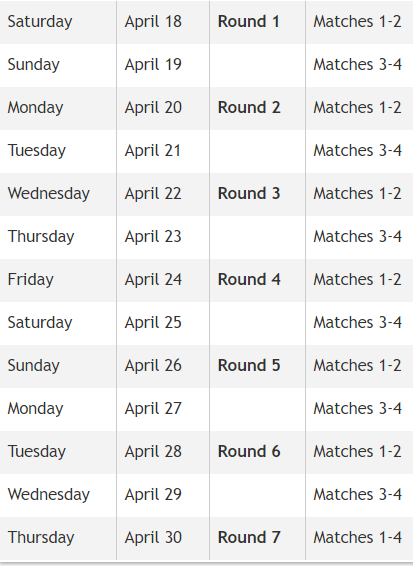Image resolution: width=413 pixels, height=566 pixels.
Task: Click the Round 5 label
Action: click(249, 365)
